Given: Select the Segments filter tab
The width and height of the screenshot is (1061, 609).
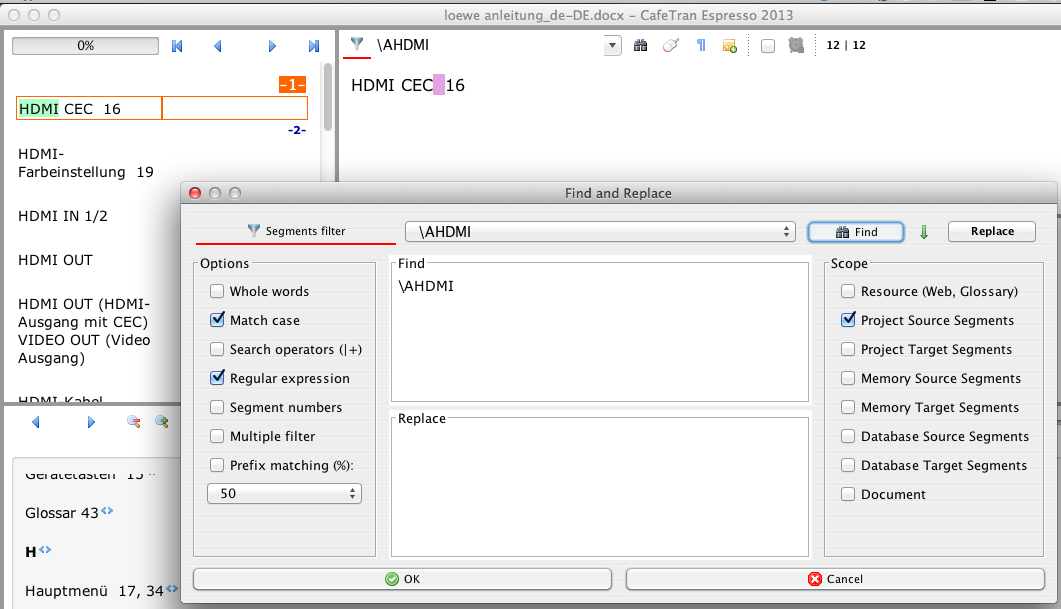Looking at the screenshot, I should tap(296, 231).
